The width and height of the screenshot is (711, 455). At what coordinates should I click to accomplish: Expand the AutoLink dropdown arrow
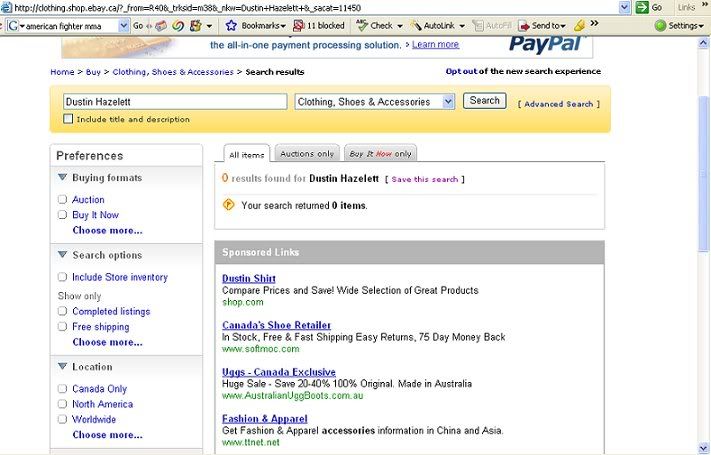point(462,26)
